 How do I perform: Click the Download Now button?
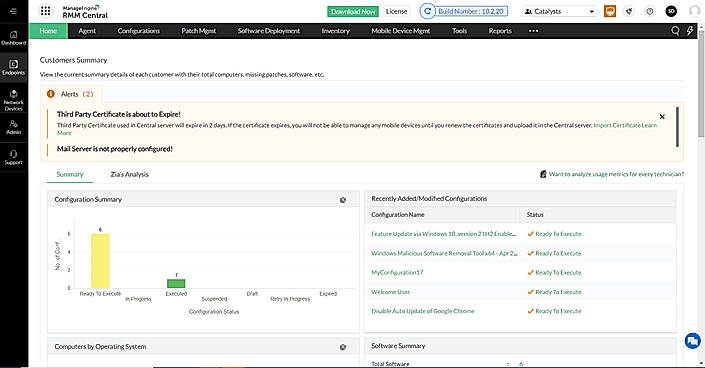point(353,11)
